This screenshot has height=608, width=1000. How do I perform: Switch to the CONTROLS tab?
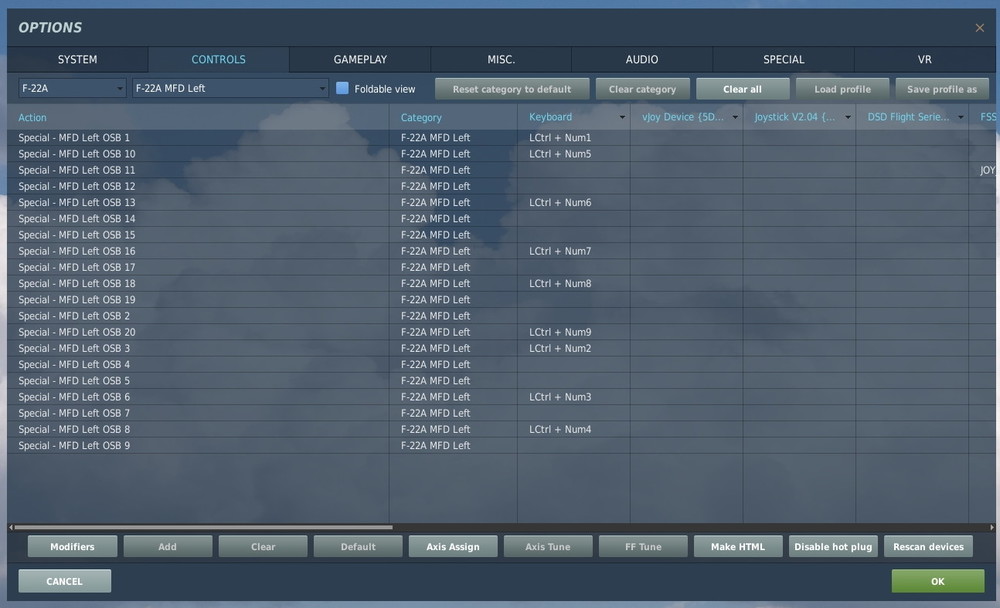tap(218, 59)
